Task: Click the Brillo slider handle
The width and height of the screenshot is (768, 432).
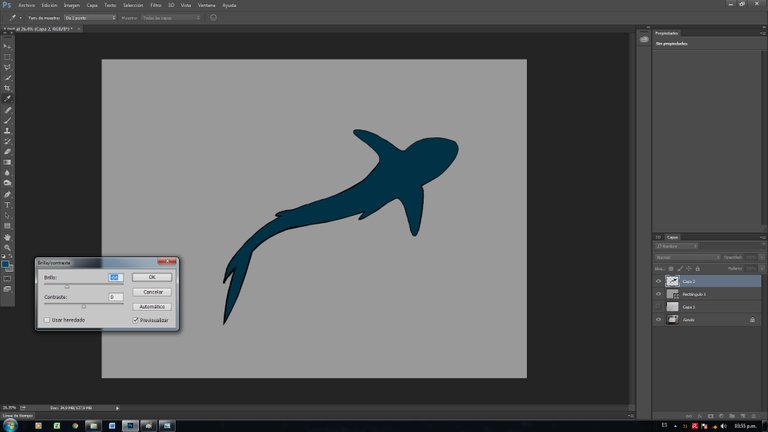Action: tap(67, 286)
